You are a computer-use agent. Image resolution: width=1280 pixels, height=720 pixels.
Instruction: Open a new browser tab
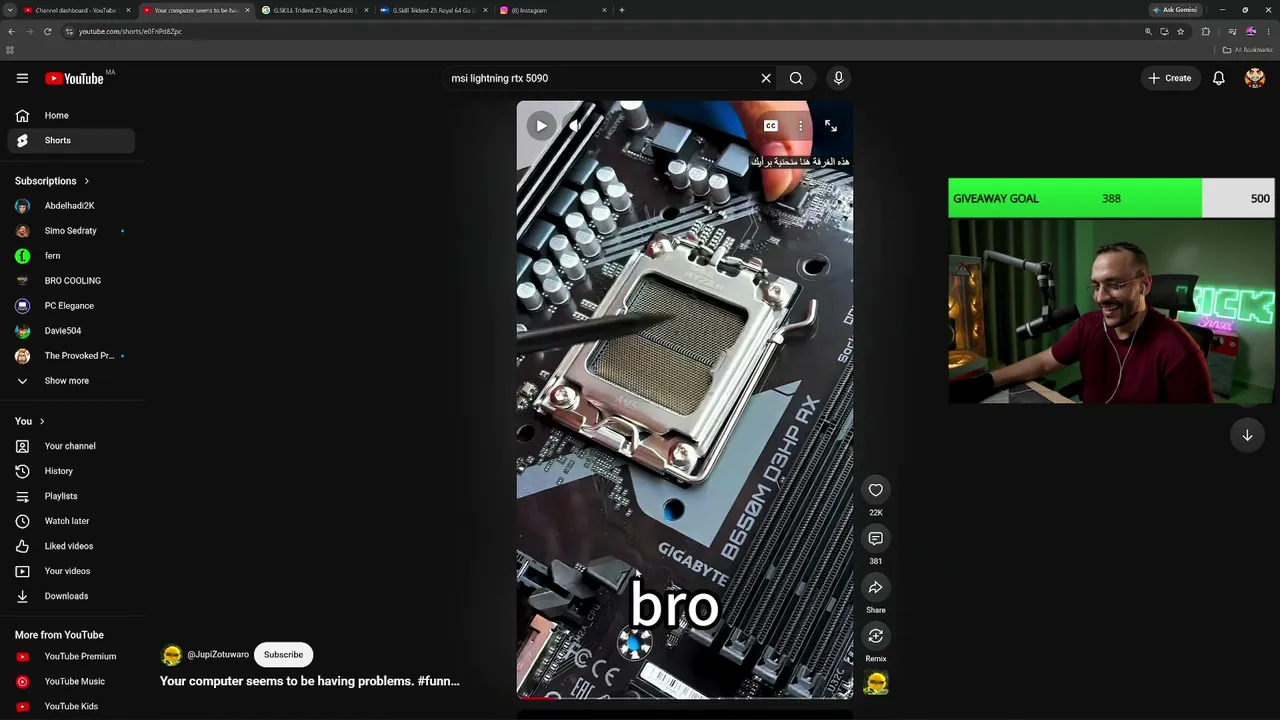pyautogui.click(x=622, y=10)
